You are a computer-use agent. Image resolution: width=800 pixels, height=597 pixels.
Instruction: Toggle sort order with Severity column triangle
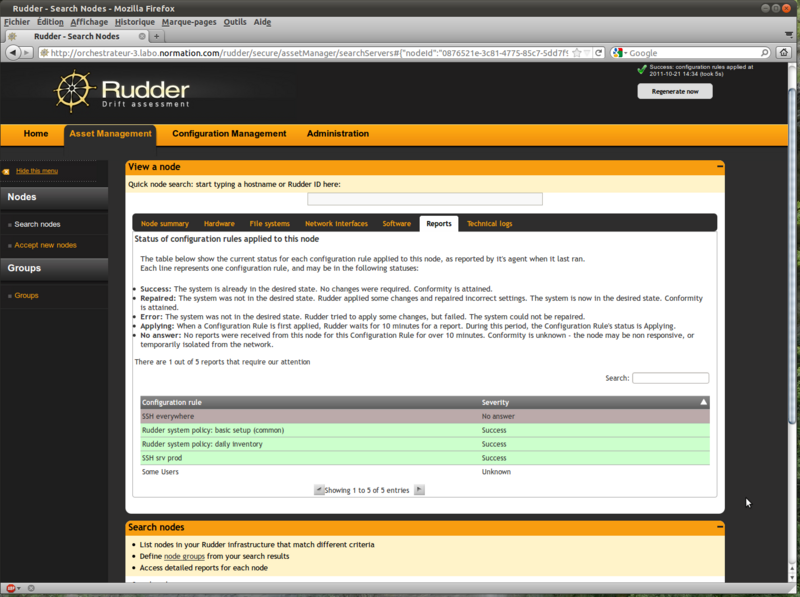(704, 402)
